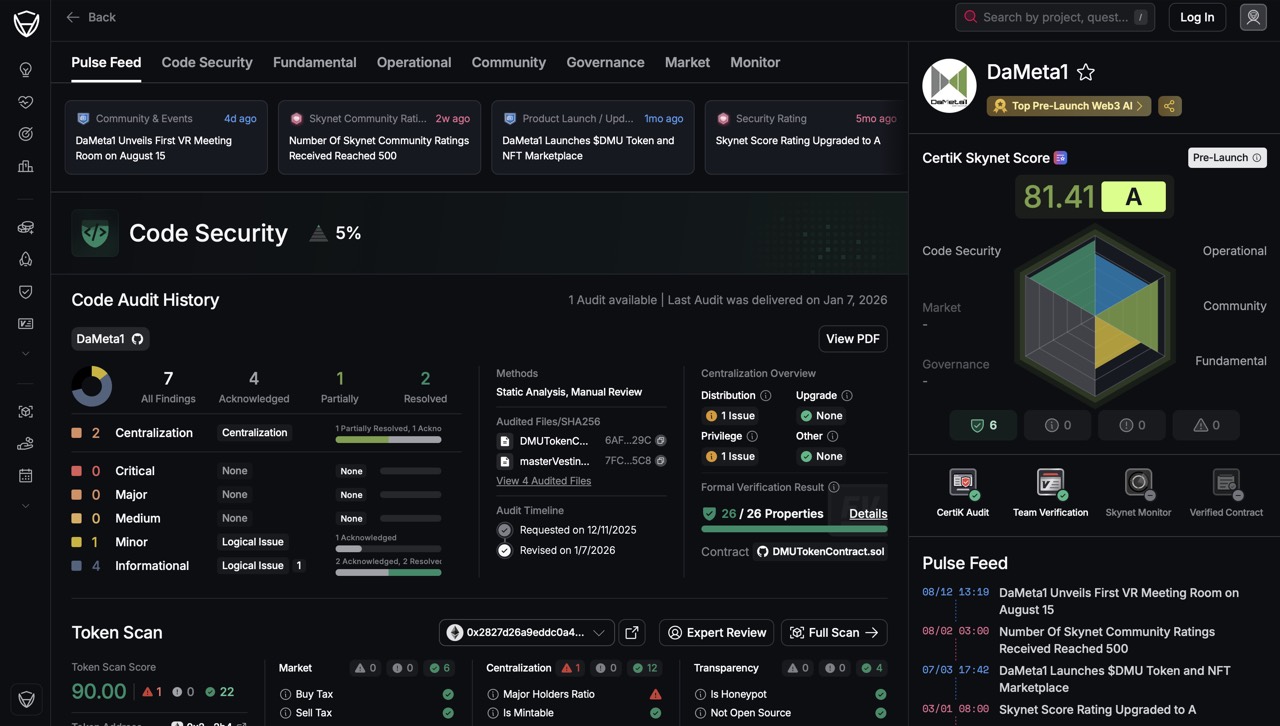
Task: Open the lightbulb icon in left sidebar
Action: (x=26, y=70)
